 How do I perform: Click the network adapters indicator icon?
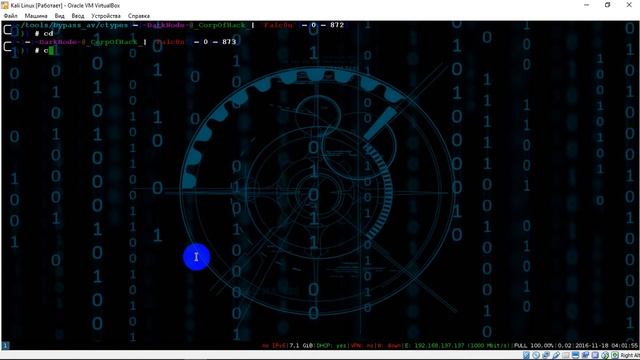pos(546,355)
